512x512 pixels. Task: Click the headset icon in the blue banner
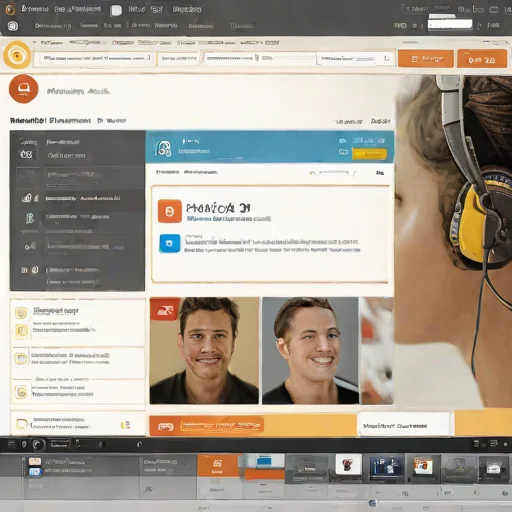163,148
